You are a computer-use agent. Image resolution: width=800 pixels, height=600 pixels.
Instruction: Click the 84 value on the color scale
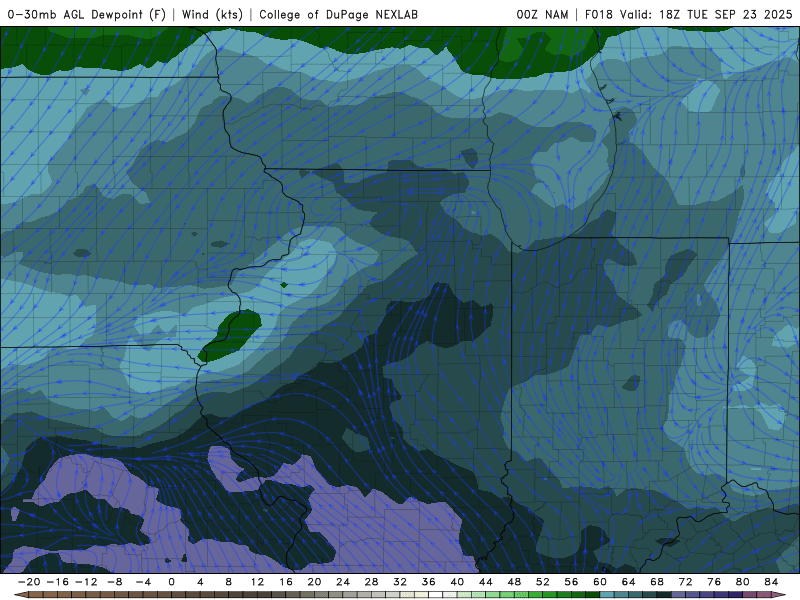coord(771,582)
